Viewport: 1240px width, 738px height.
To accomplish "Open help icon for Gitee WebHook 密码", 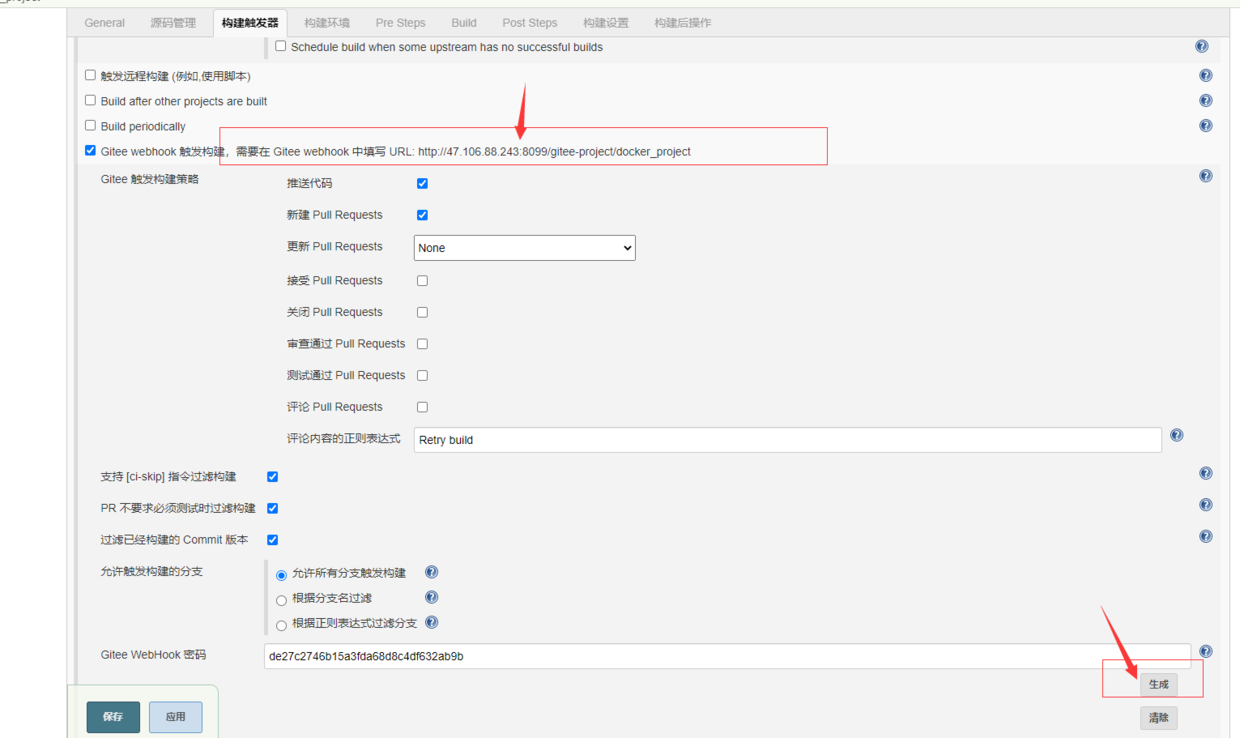I will [x=1206, y=651].
